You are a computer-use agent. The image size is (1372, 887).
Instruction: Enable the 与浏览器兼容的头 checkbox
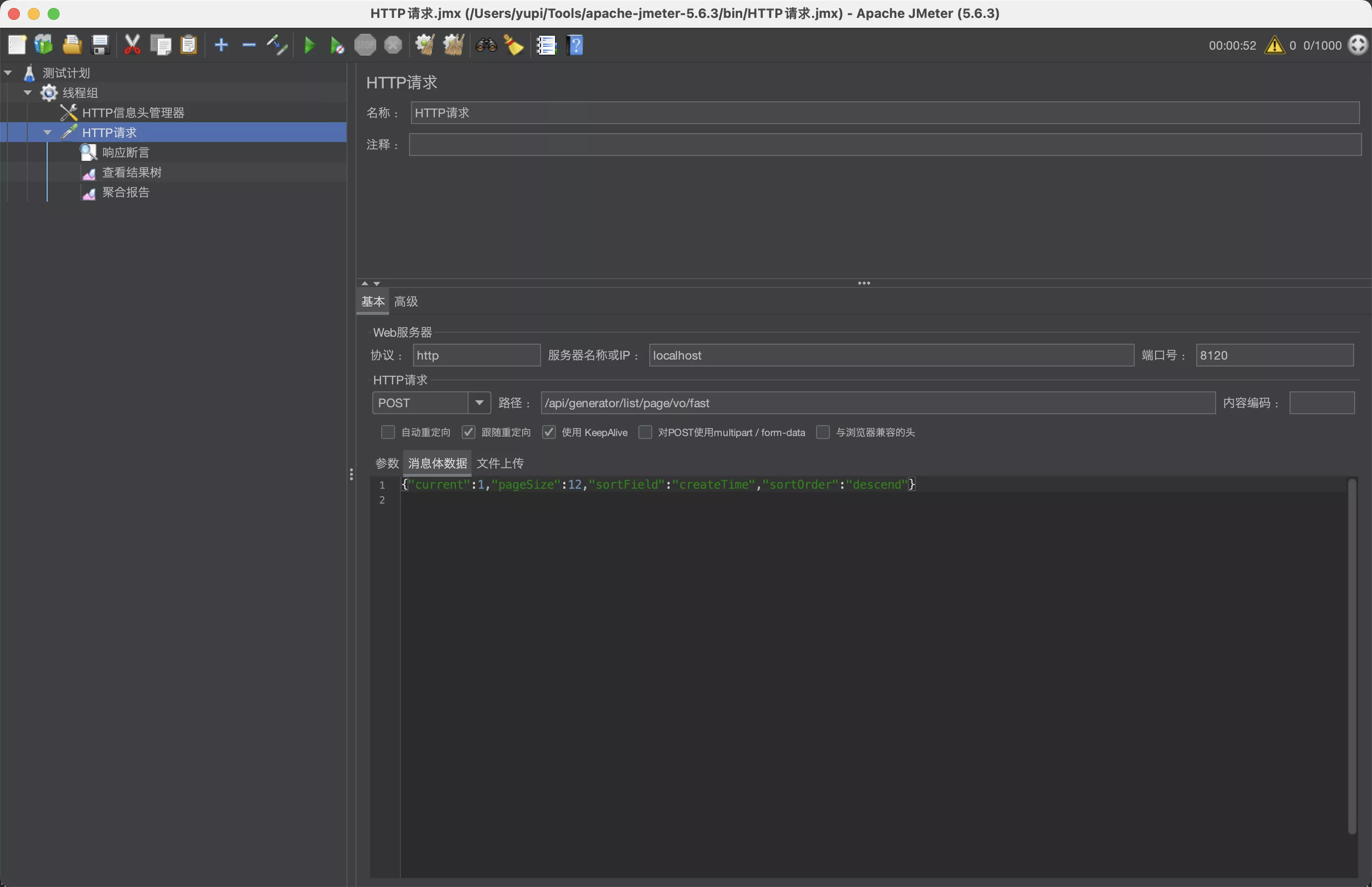(x=823, y=432)
